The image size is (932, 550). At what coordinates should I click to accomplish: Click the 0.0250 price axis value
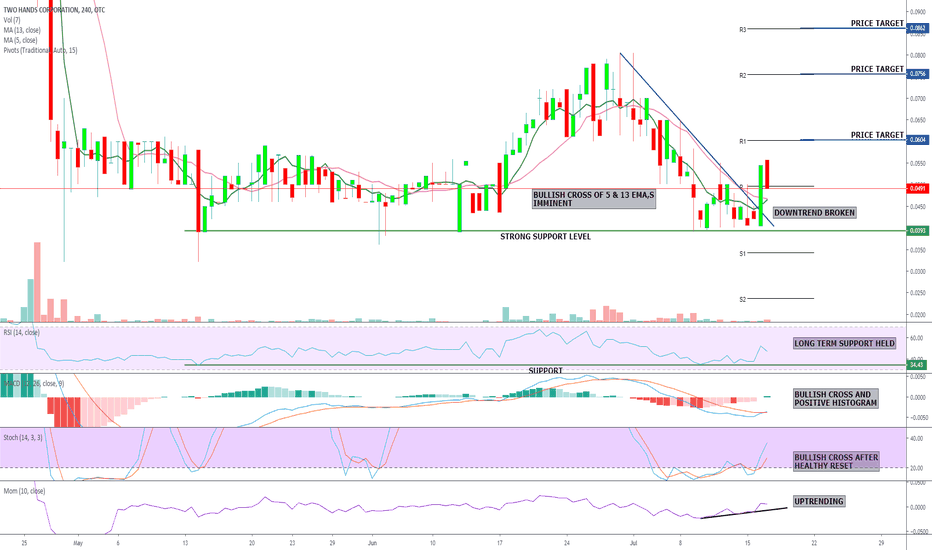point(918,293)
